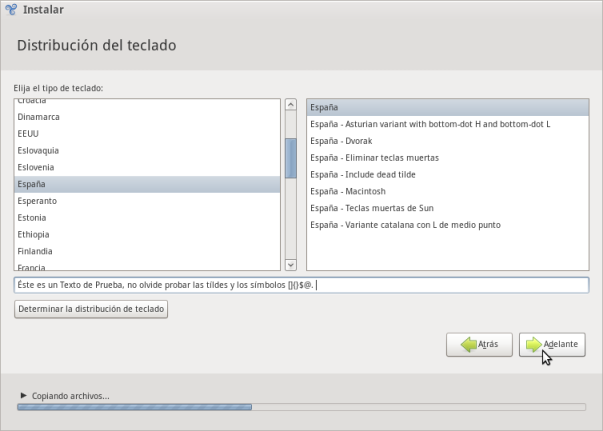Screen dimensions: 603x431
Task: Select Eslovaquia in the country list
Action: 147,151
